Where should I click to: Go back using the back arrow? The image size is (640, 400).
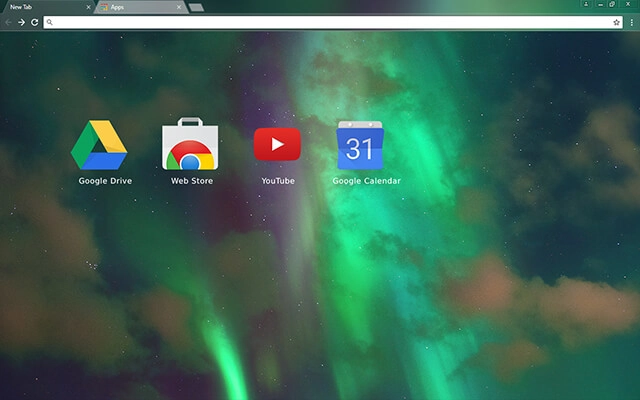pyautogui.click(x=8, y=22)
